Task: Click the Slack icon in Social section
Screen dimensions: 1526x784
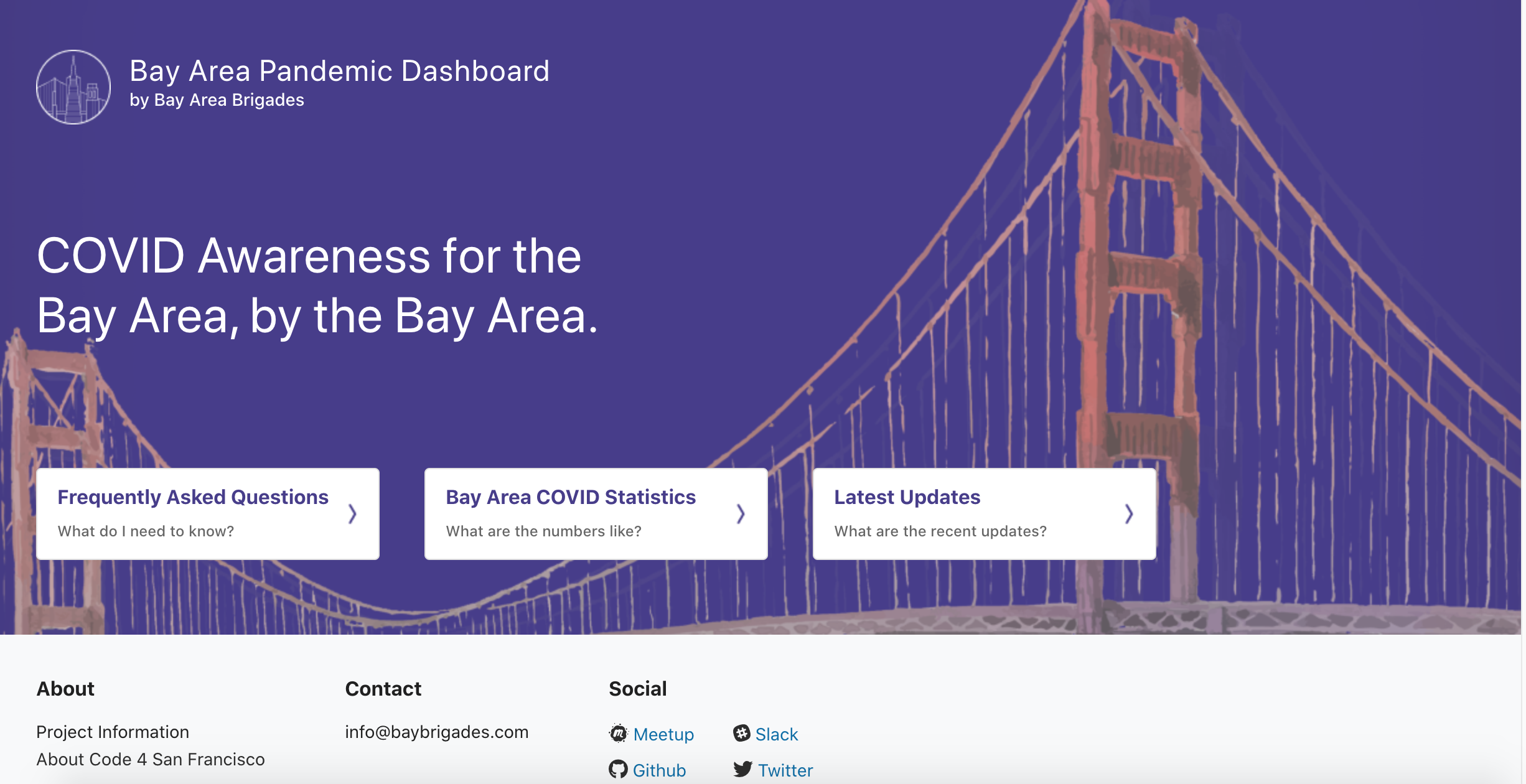Action: [741, 733]
